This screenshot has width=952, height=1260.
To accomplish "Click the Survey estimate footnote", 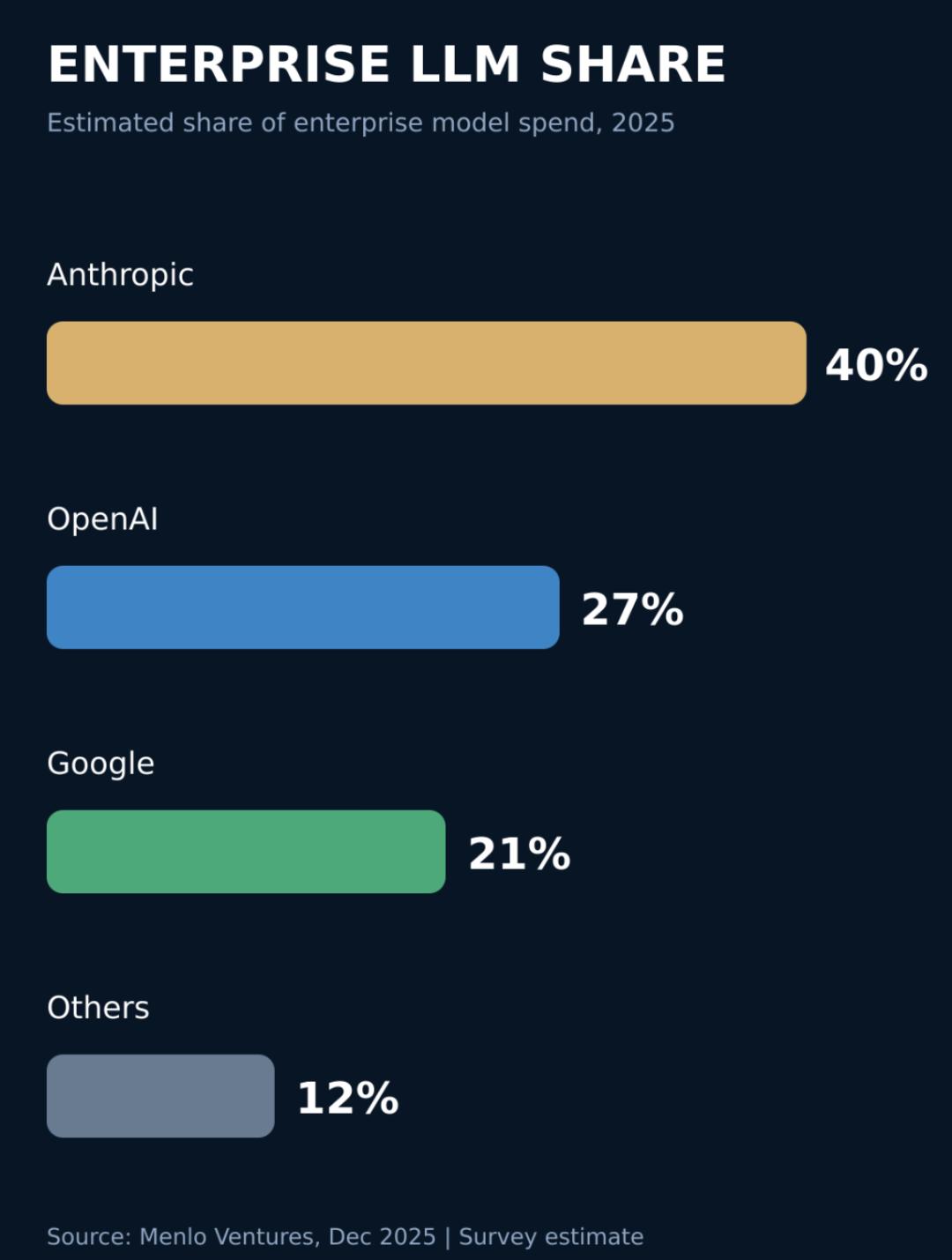I will point(551,1237).
